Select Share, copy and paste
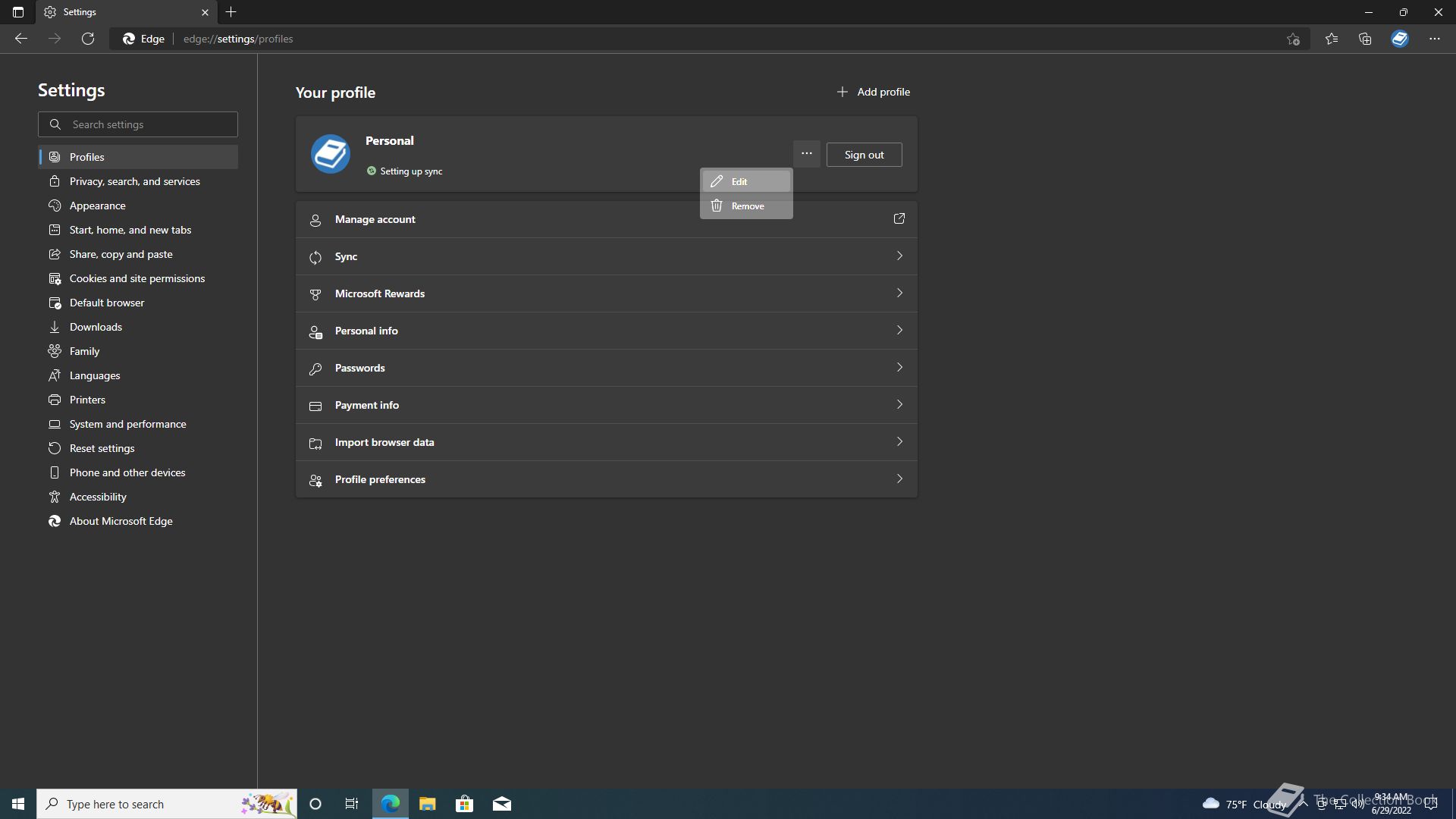 pos(138,254)
